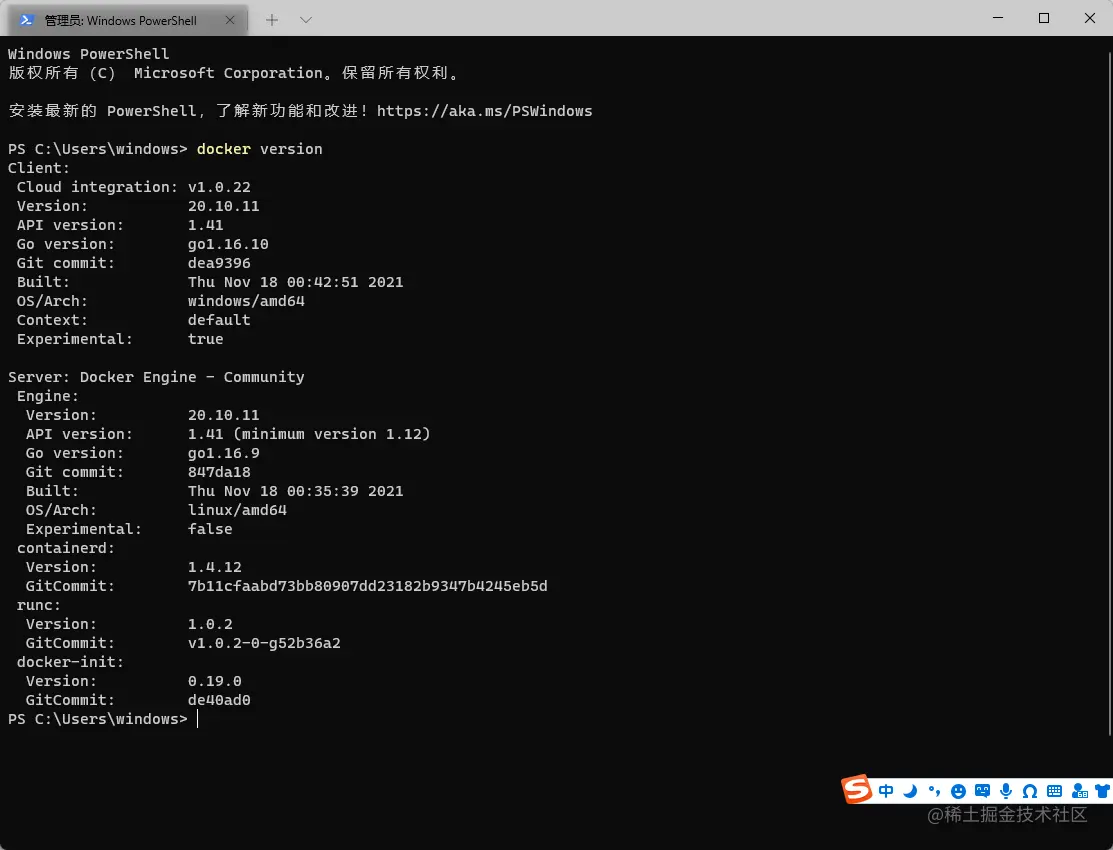The image size is (1113, 850).
Task: Click the Engine OS/Arch value linux/amd64
Action: click(237, 510)
